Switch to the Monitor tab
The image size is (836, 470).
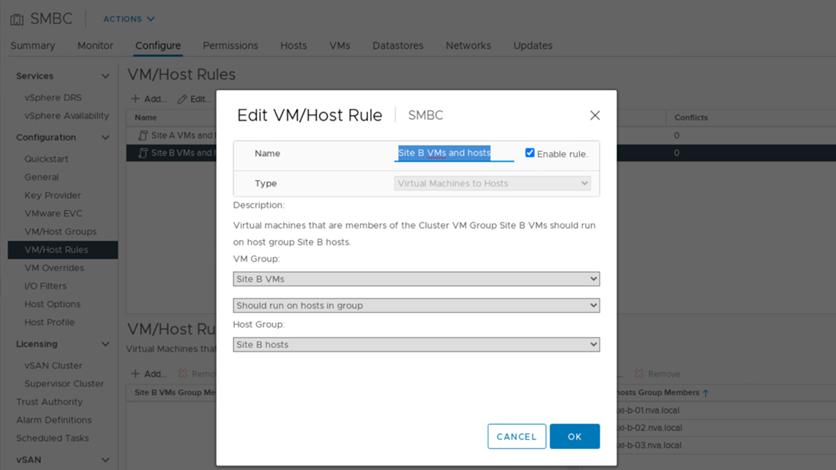95,46
